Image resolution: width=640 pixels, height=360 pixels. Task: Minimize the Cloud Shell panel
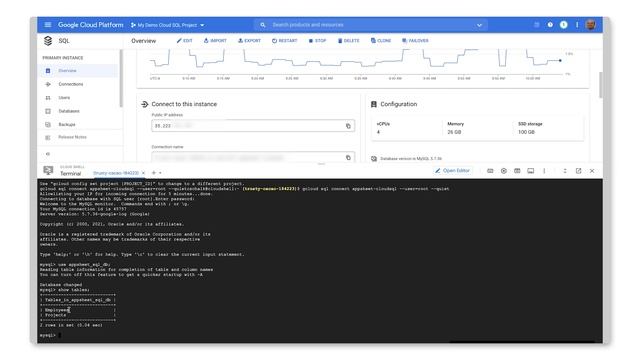[565, 171]
